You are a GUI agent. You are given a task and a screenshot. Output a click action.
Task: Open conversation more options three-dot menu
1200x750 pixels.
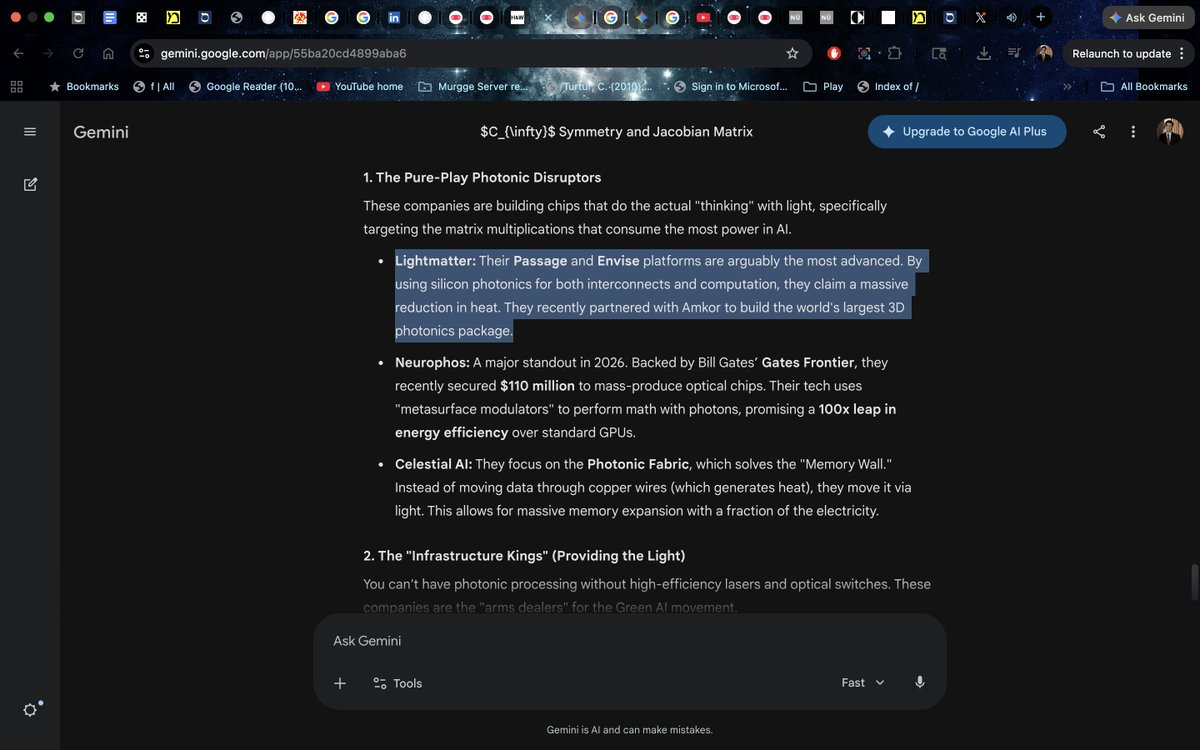(1133, 132)
